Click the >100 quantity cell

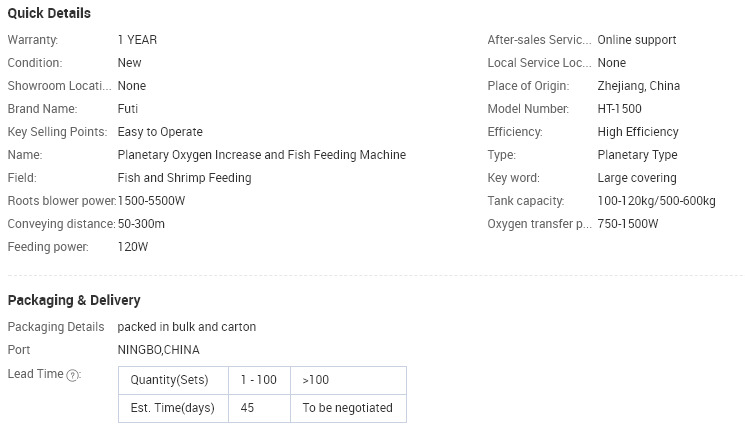pyautogui.click(x=348, y=380)
